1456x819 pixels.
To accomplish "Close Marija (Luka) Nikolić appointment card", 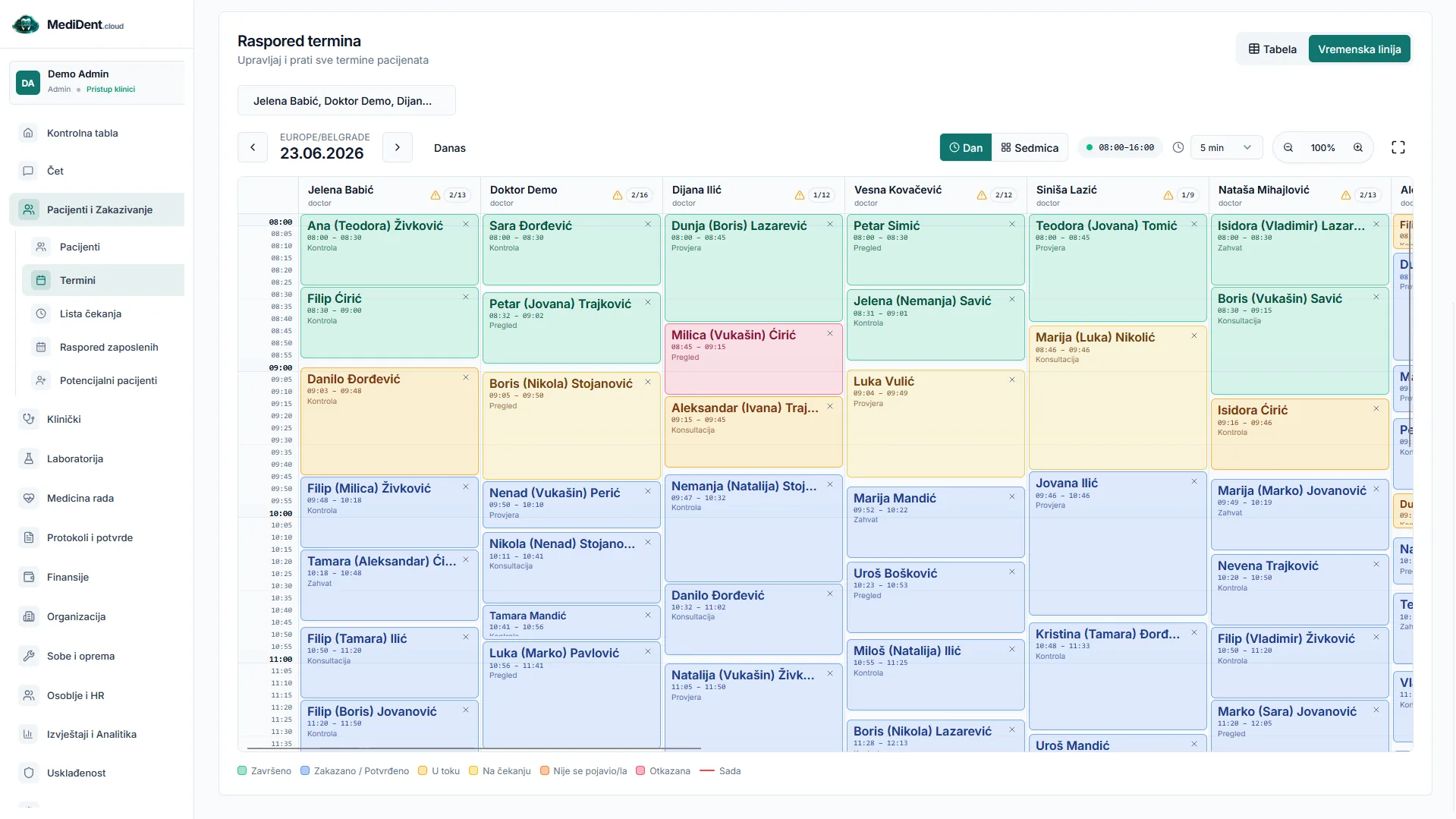I will (x=1194, y=335).
